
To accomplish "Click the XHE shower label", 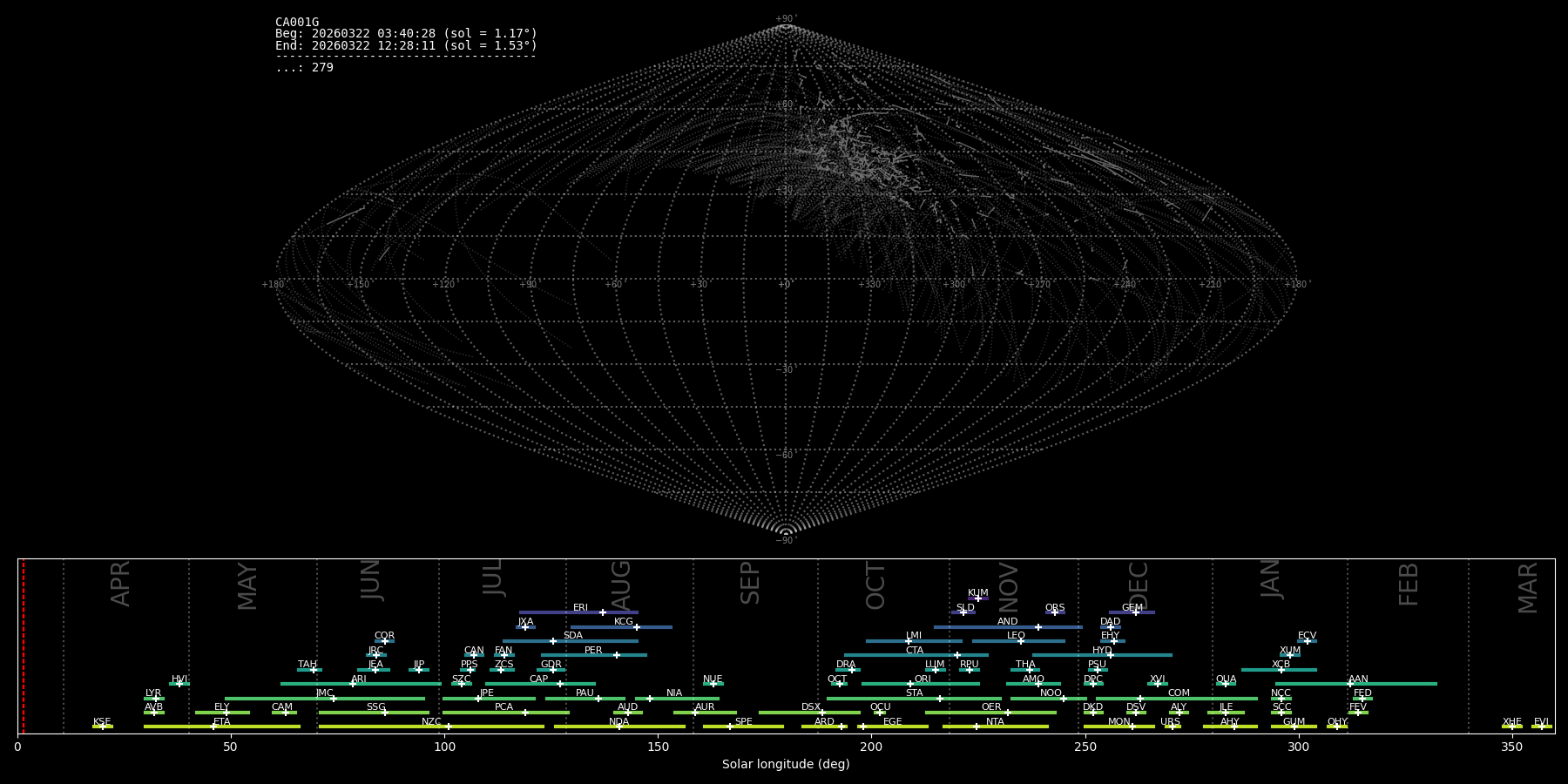I will [1512, 722].
